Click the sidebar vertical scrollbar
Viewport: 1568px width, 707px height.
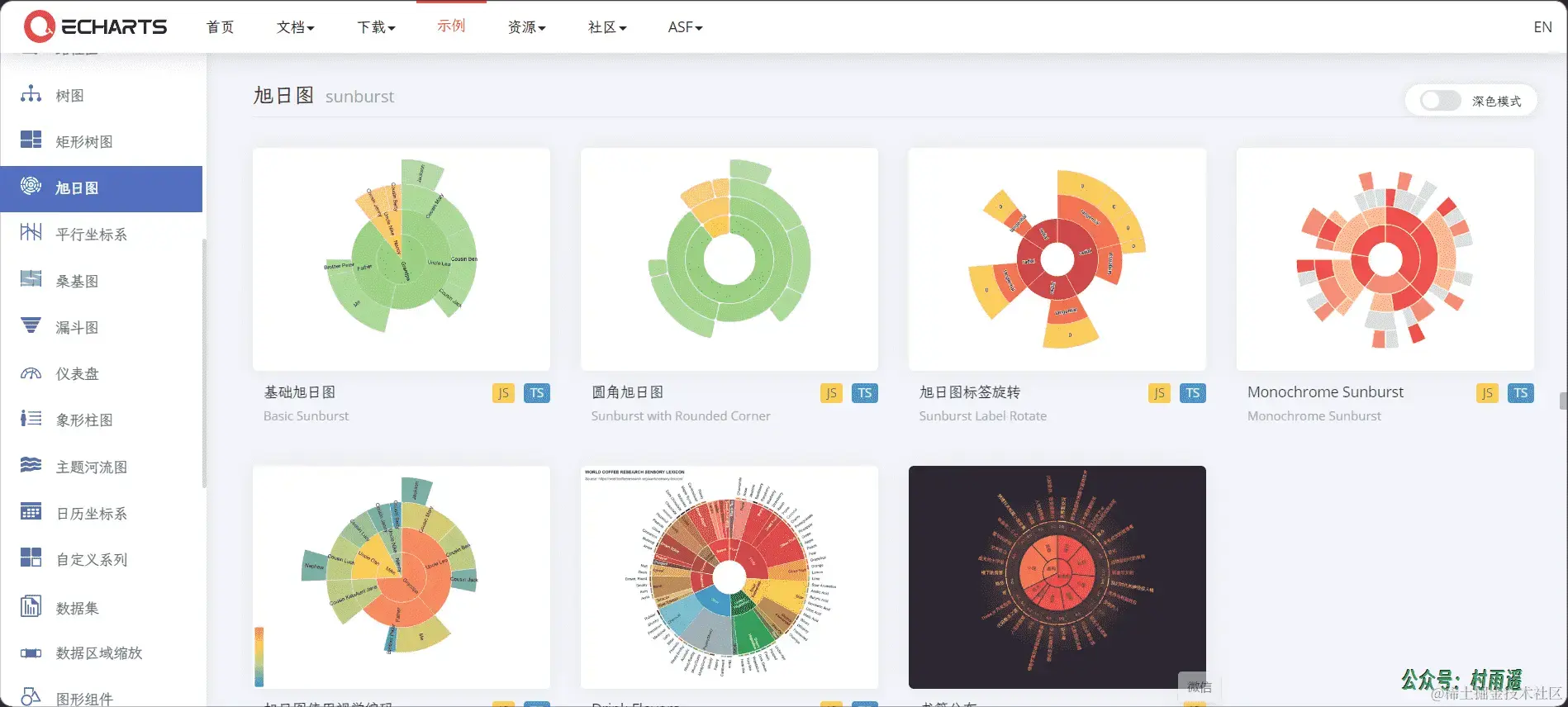tap(204, 363)
